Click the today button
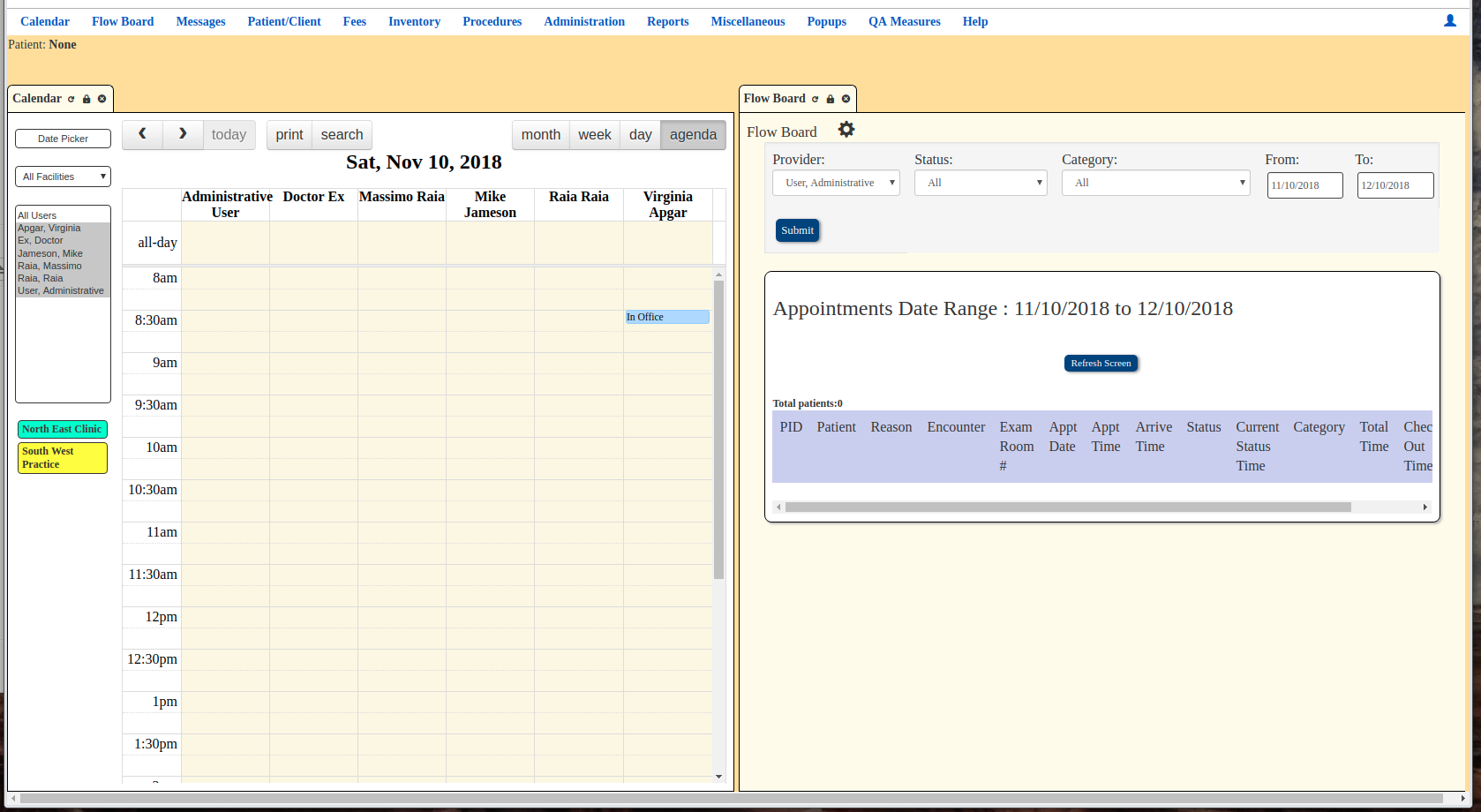 tap(229, 134)
